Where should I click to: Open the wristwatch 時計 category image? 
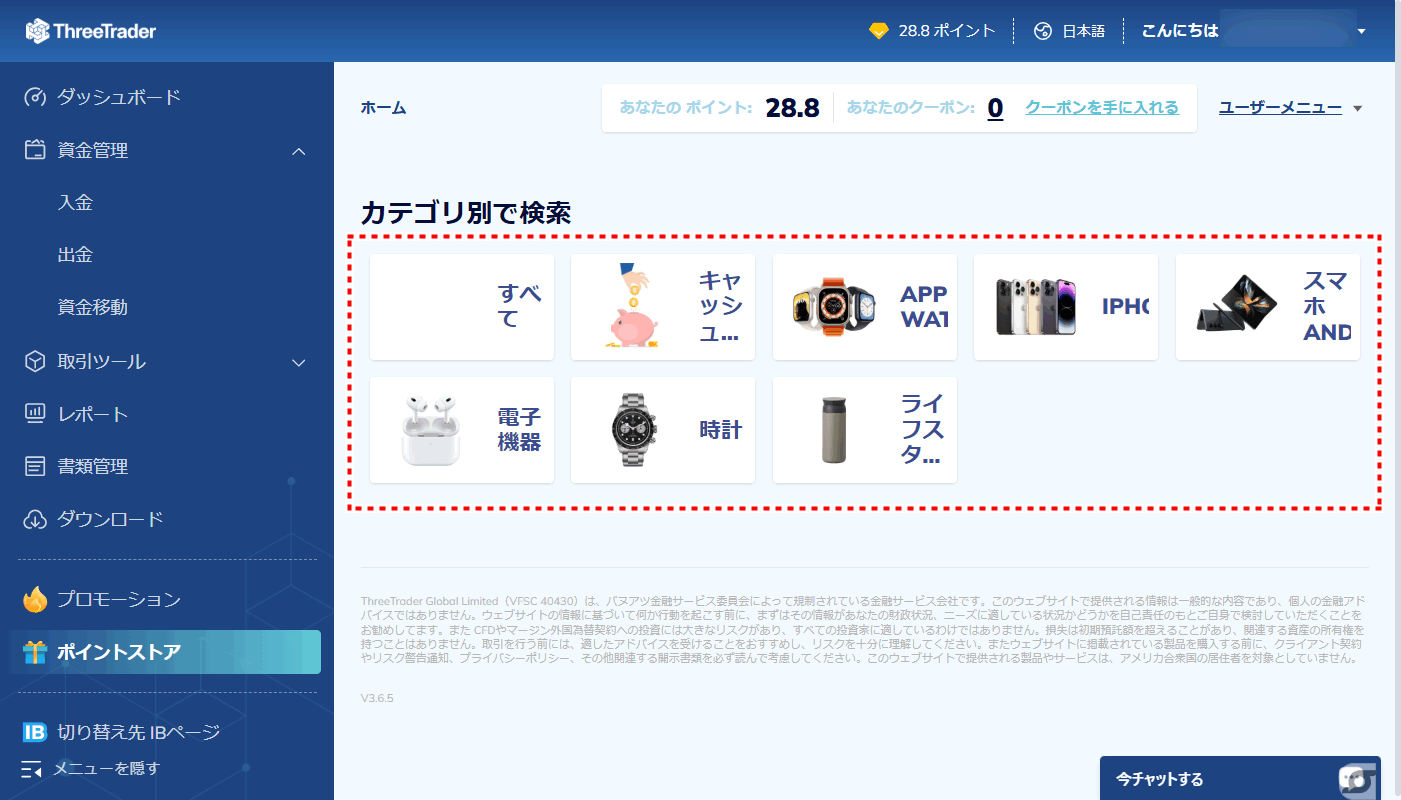tap(632, 430)
